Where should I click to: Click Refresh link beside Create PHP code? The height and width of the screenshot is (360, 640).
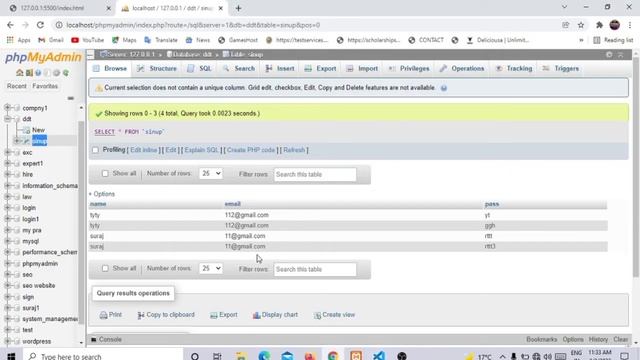[294, 150]
